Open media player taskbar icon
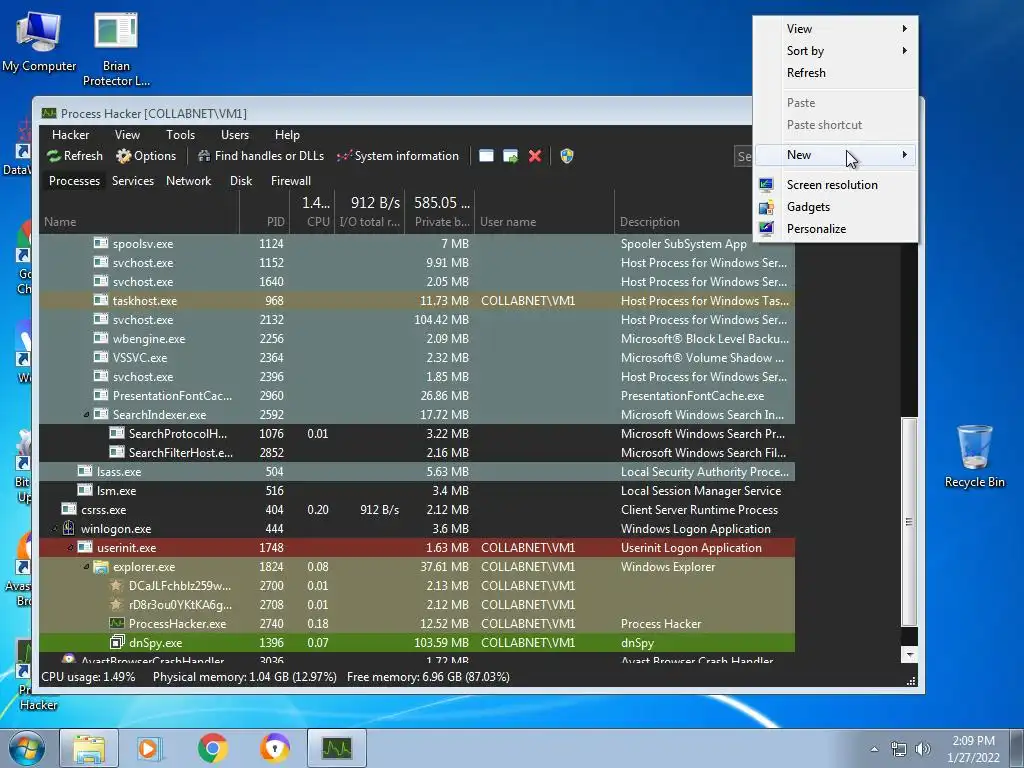Screen dimensions: 1024x768 150,748
